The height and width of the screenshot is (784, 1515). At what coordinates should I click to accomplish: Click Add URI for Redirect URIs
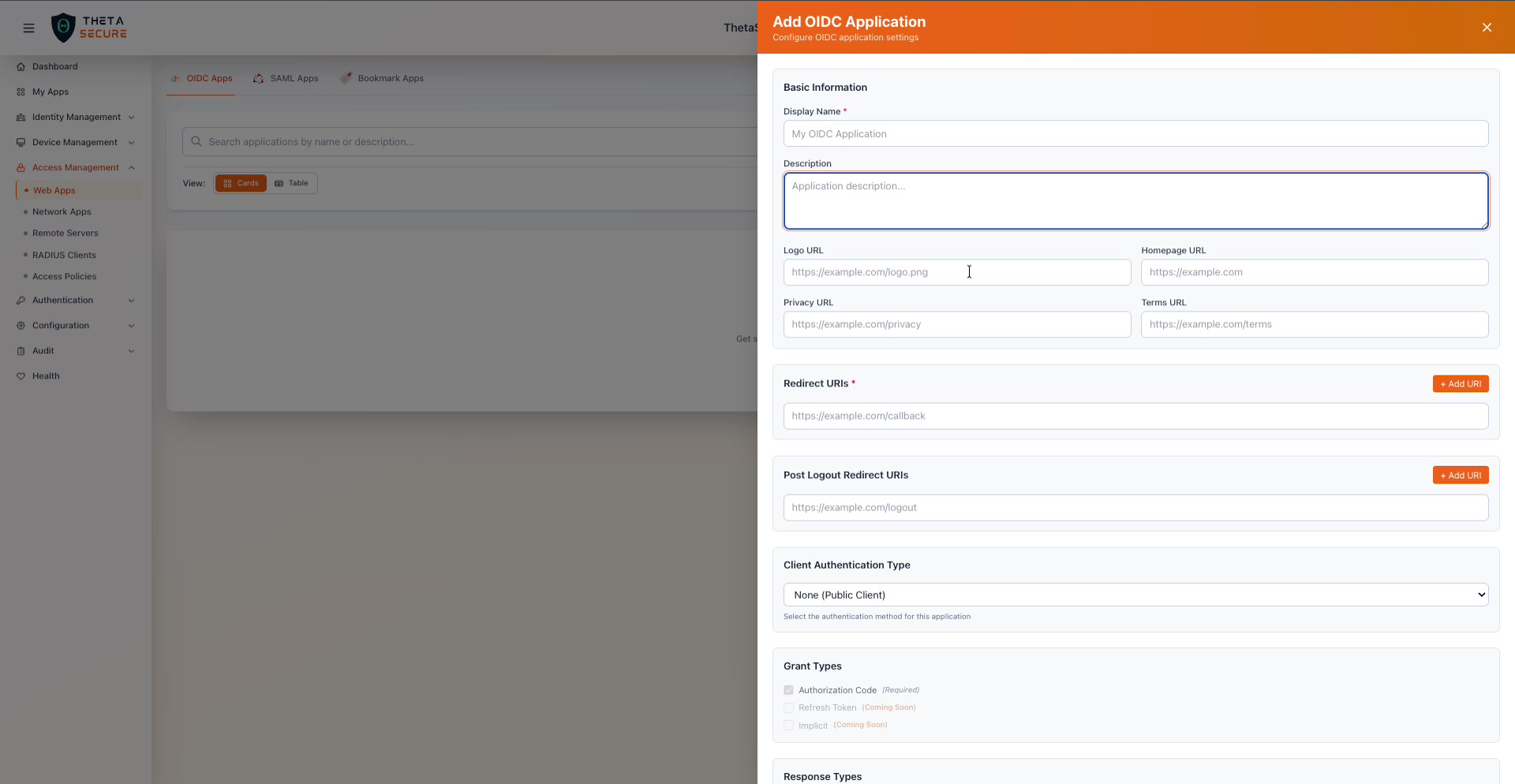[x=1460, y=384]
